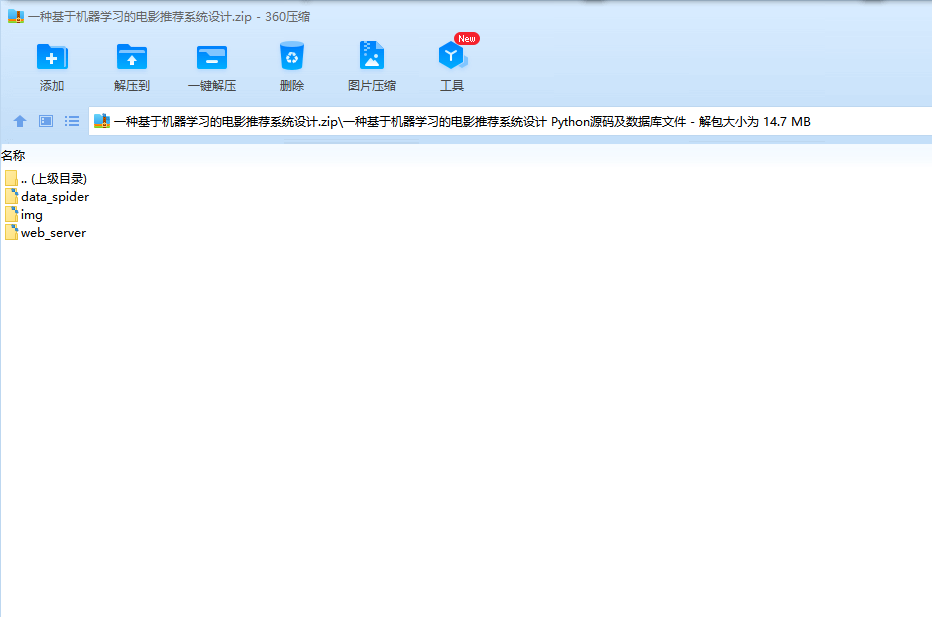Image resolution: width=932 pixels, height=617 pixels.
Task: Click the web_server folder icon
Action: tap(11, 232)
